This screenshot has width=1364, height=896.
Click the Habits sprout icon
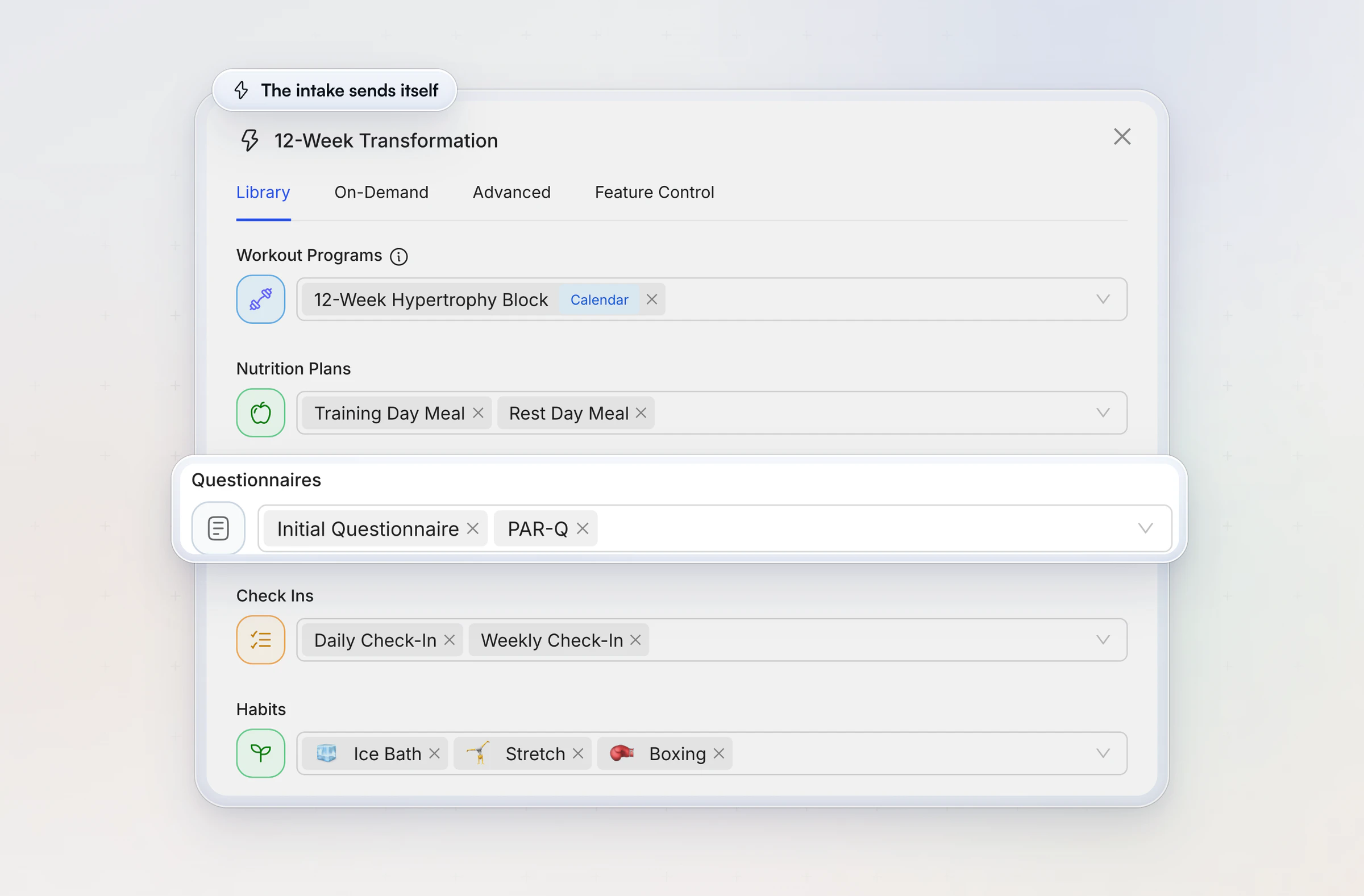click(261, 753)
